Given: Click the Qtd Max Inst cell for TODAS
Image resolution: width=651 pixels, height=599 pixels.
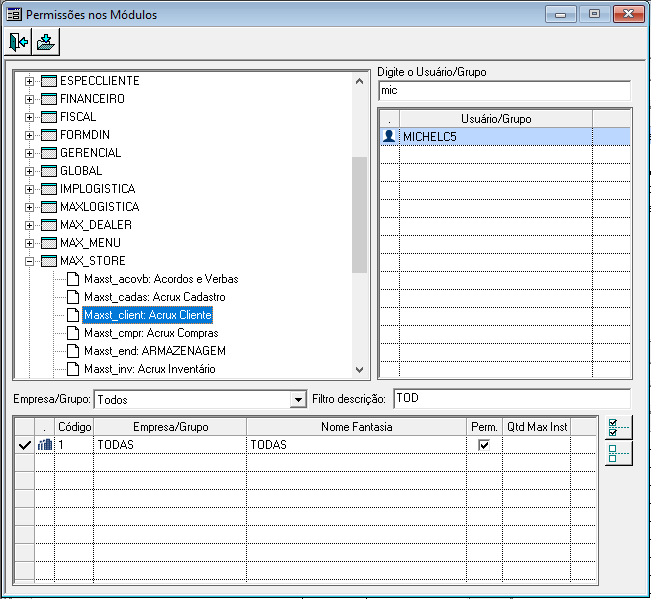Looking at the screenshot, I should [537, 445].
